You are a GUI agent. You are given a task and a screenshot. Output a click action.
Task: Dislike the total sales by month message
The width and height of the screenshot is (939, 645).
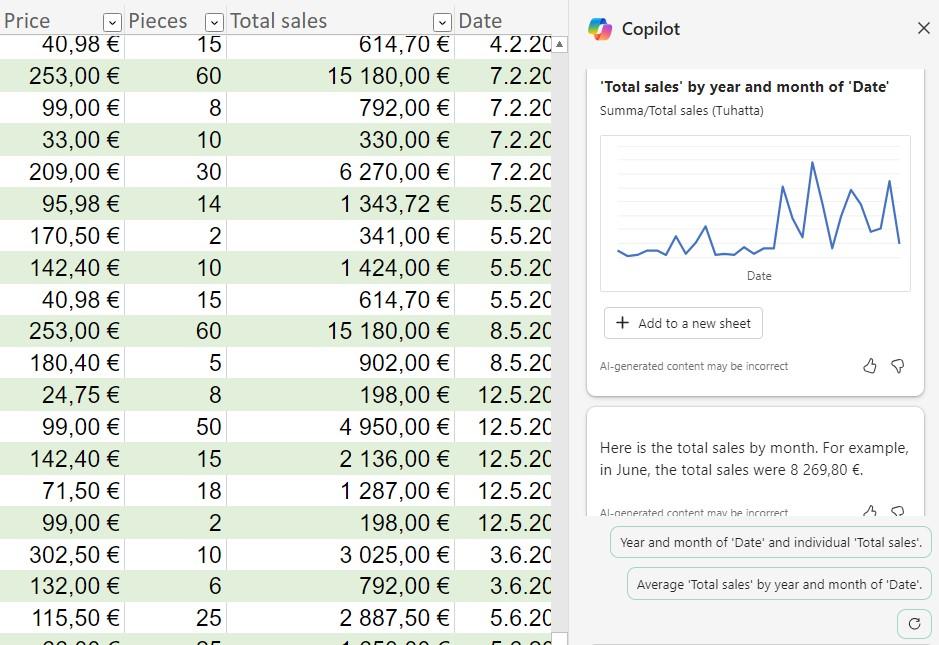pyautogui.click(x=897, y=511)
